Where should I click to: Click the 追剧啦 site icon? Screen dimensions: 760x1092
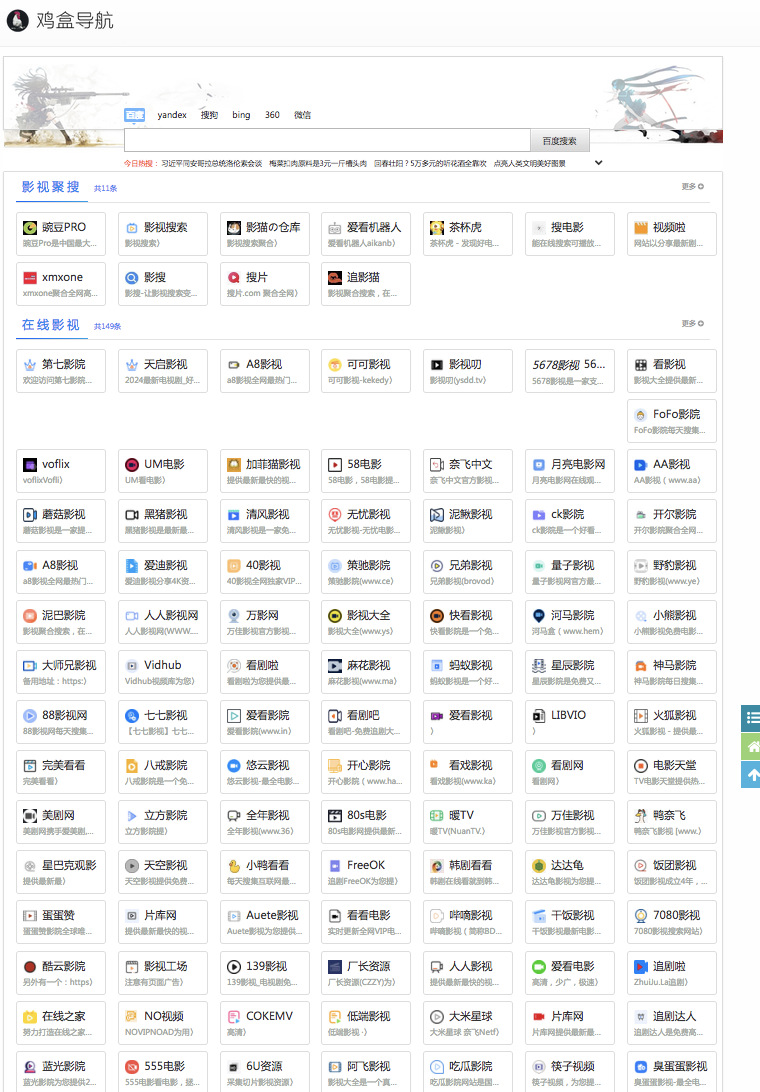[x=640, y=967]
